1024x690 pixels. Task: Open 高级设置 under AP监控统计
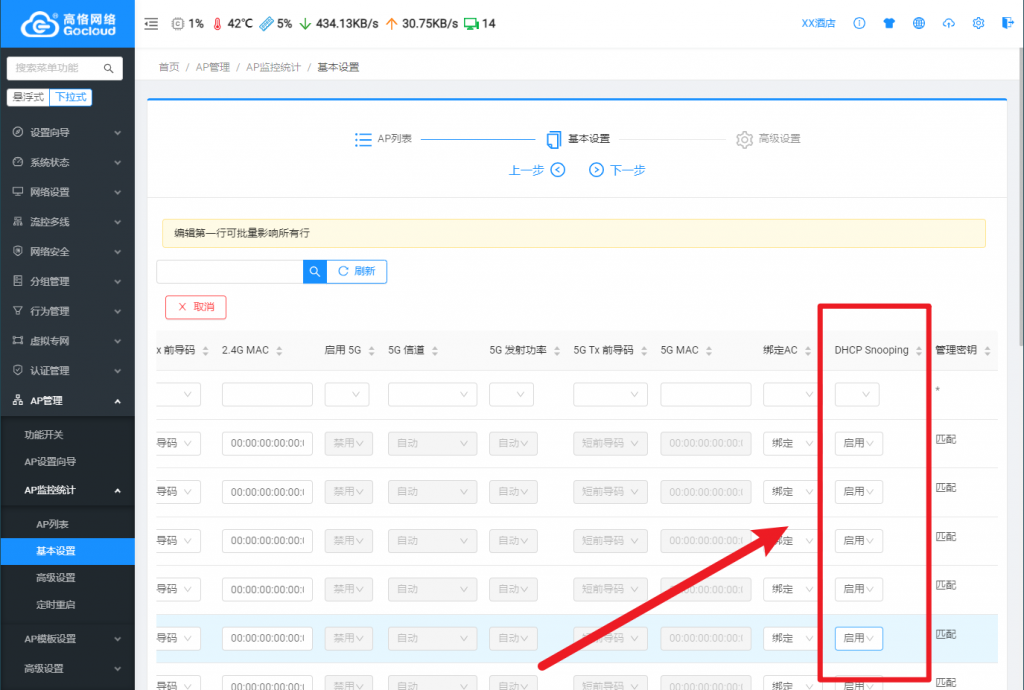pyautogui.click(x=56, y=578)
